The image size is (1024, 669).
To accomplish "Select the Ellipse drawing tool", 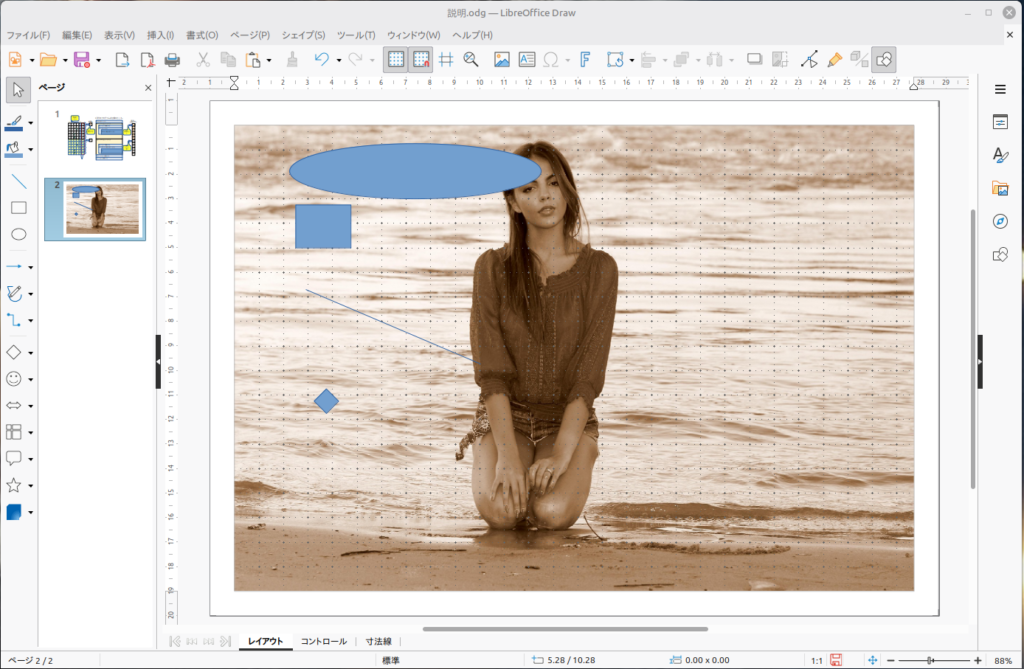I will (x=18, y=234).
